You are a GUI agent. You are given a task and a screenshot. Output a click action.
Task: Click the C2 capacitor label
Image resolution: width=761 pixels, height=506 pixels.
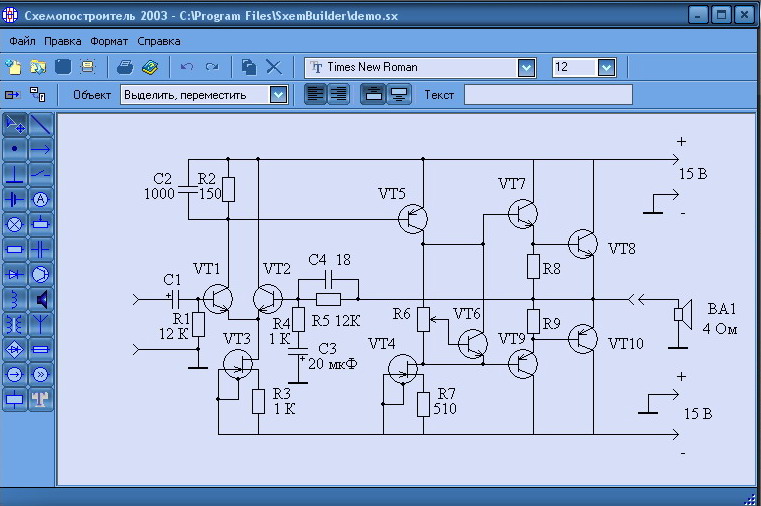(162, 179)
